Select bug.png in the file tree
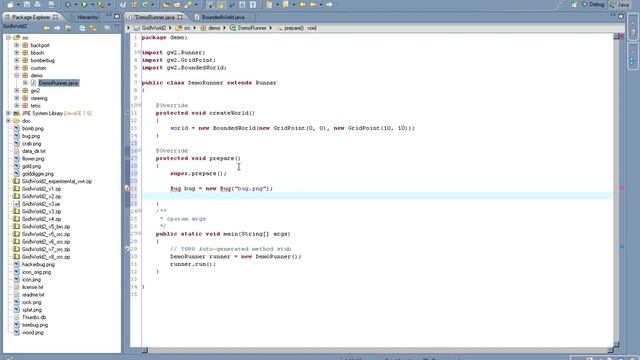This screenshot has width=640, height=360. coord(31,136)
